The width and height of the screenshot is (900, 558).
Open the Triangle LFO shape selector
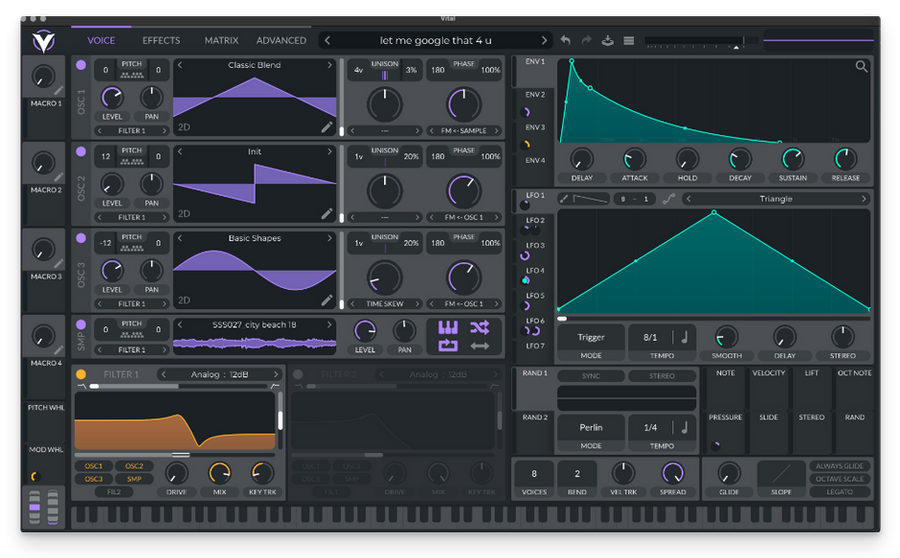tap(775, 199)
